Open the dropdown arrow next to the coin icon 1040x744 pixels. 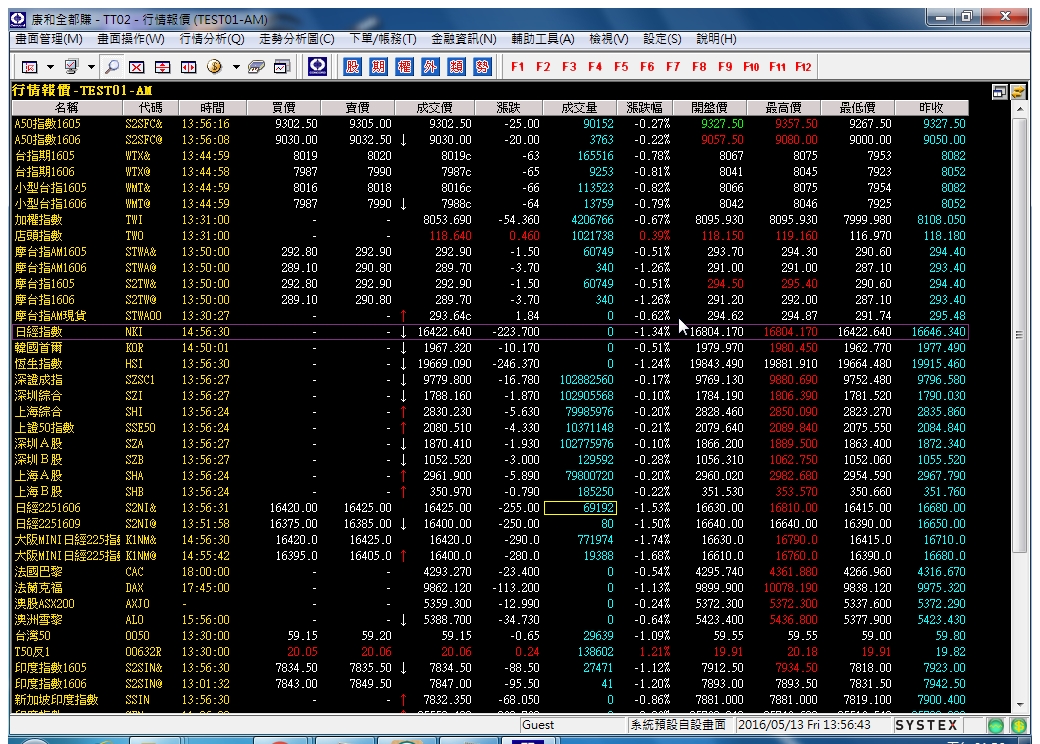pyautogui.click(x=235, y=67)
